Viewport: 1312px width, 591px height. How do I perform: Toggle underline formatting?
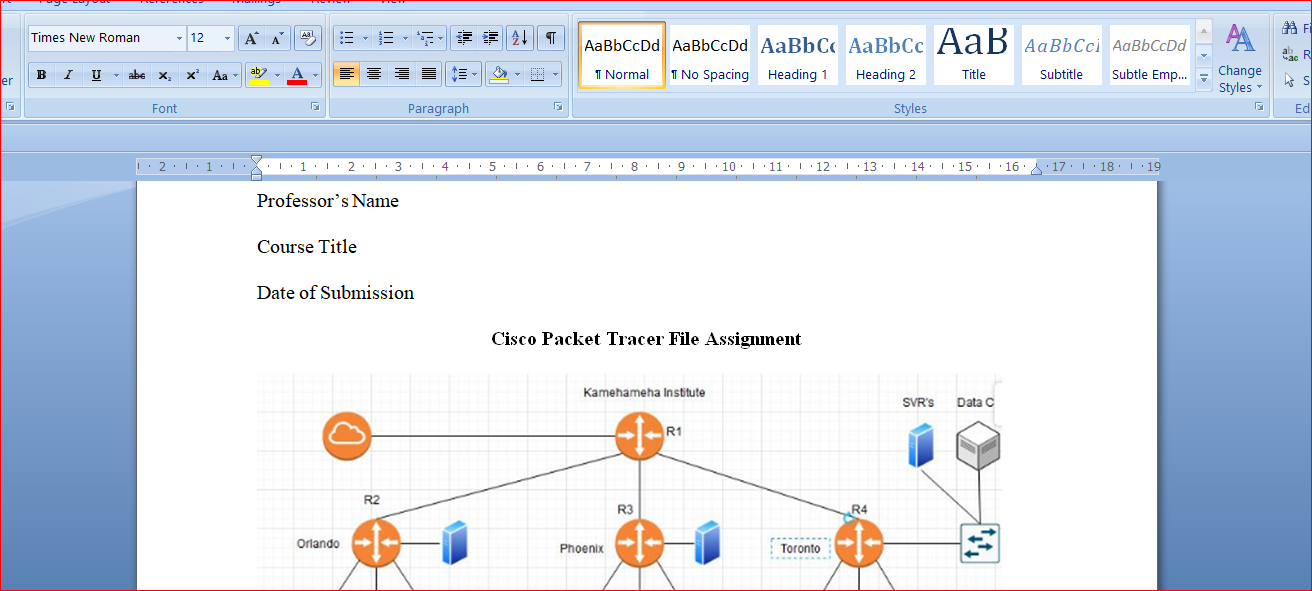pos(96,75)
